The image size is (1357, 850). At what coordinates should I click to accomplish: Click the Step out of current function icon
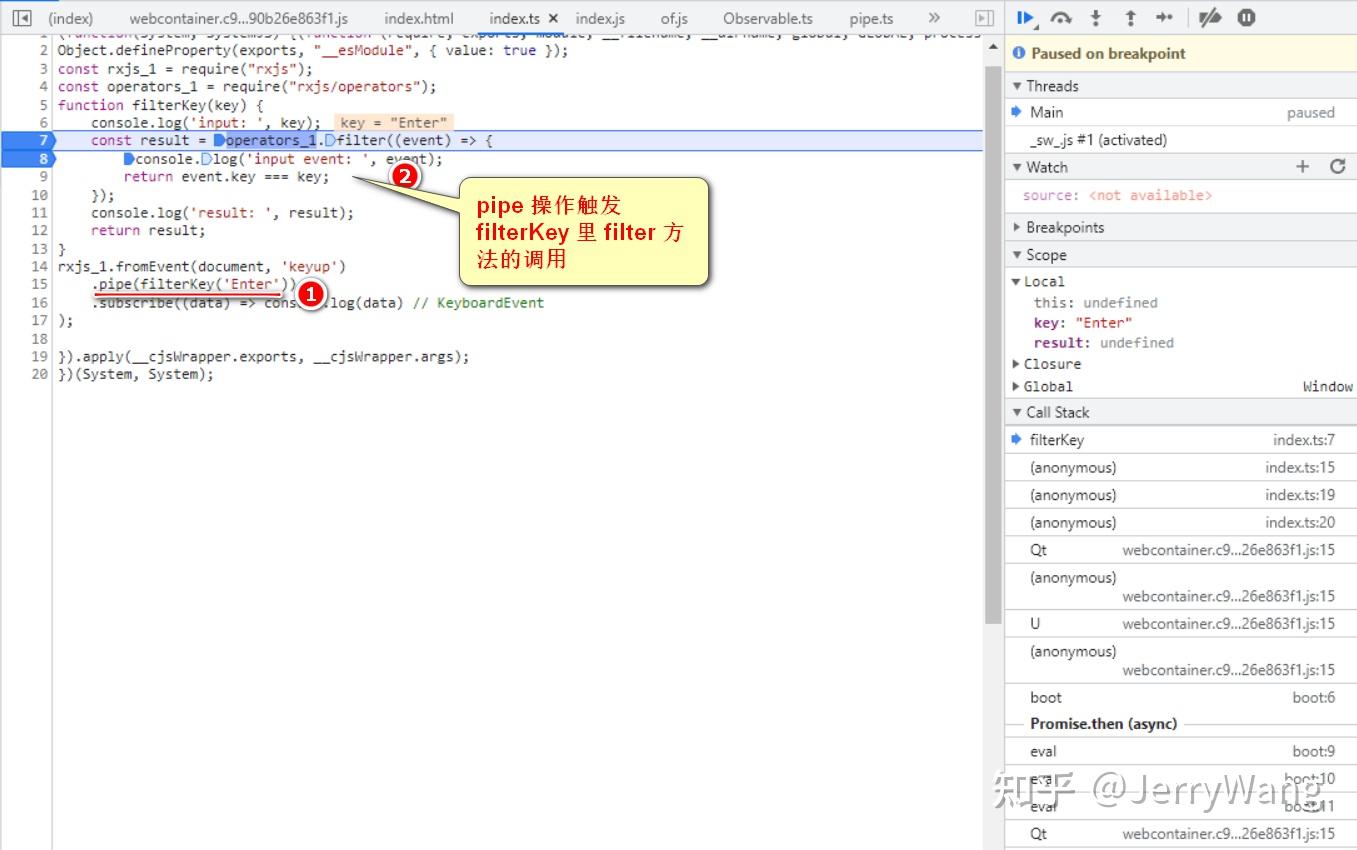1131,17
